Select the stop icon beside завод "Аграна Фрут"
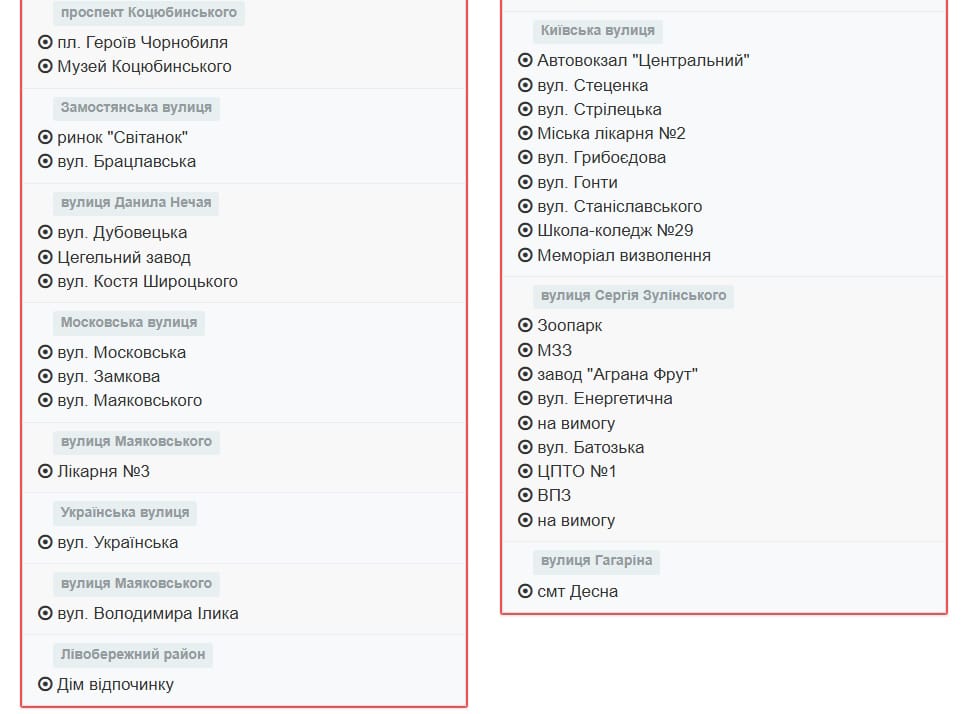The height and width of the screenshot is (714, 966). point(524,374)
